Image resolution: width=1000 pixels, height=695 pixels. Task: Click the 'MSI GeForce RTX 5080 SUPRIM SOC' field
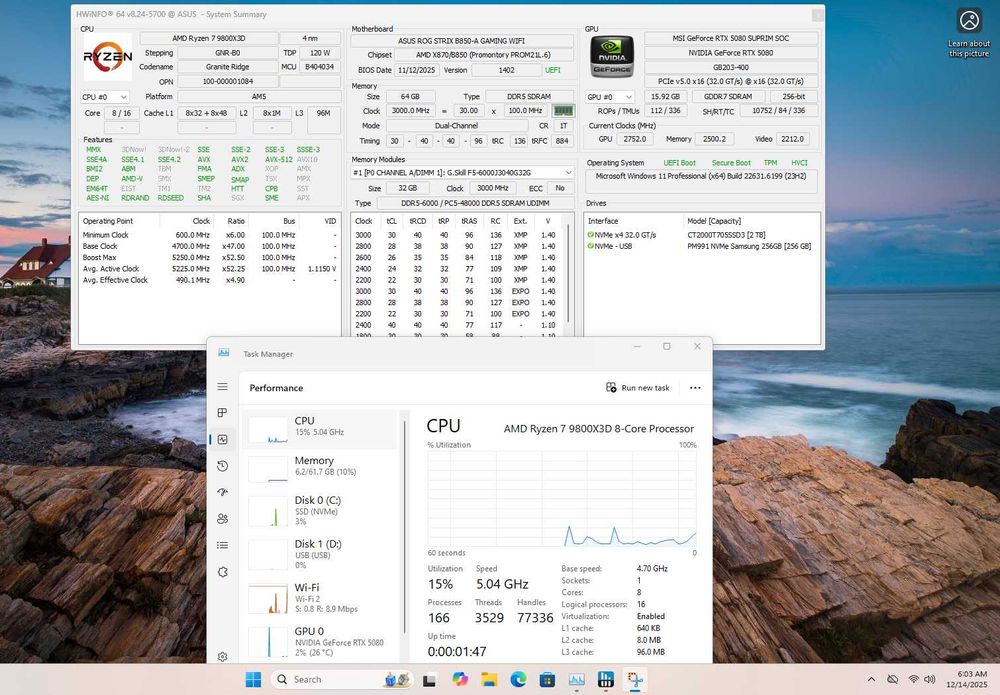[x=731, y=38]
